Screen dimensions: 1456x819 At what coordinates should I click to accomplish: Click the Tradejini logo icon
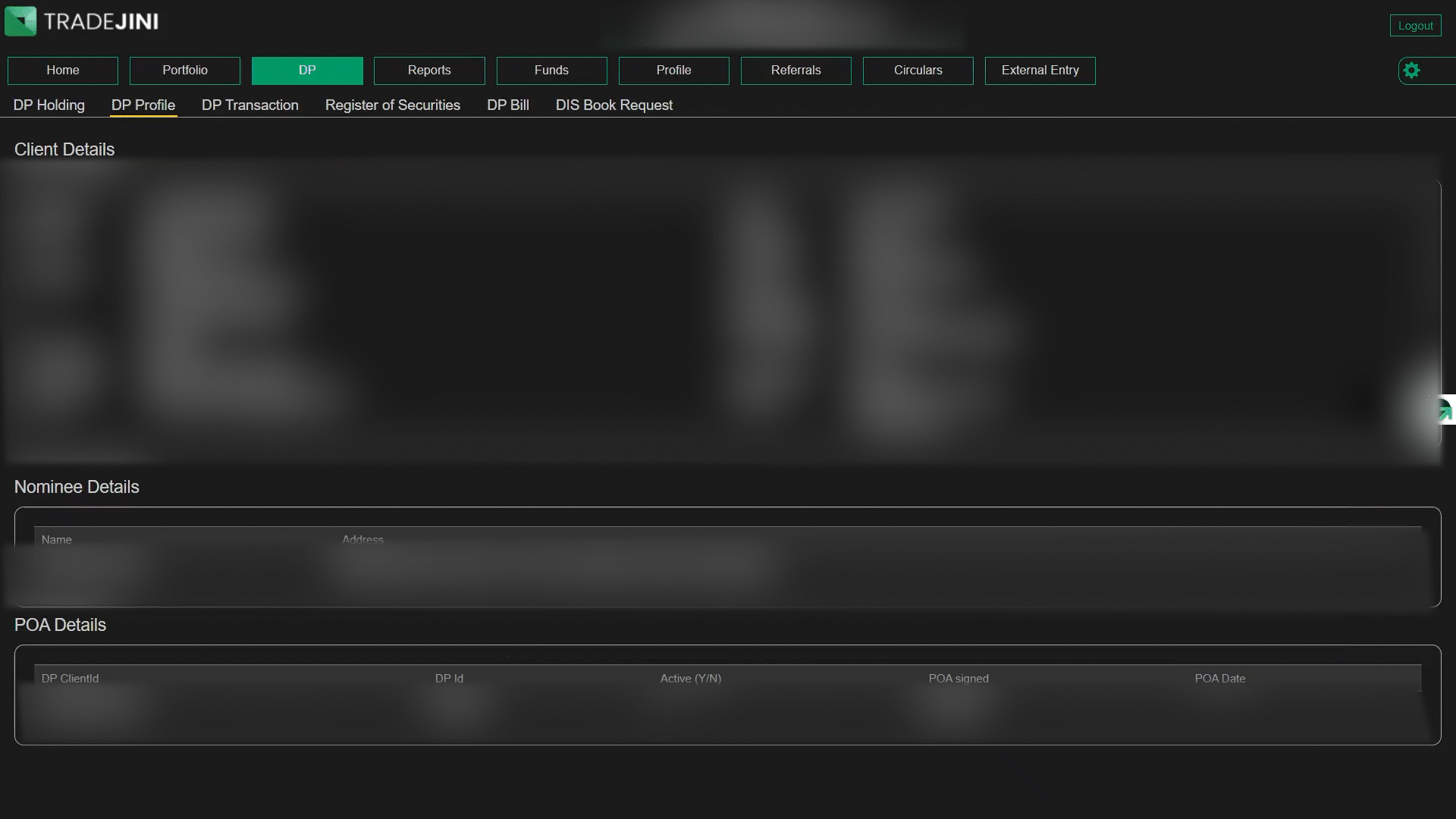pyautogui.click(x=20, y=21)
